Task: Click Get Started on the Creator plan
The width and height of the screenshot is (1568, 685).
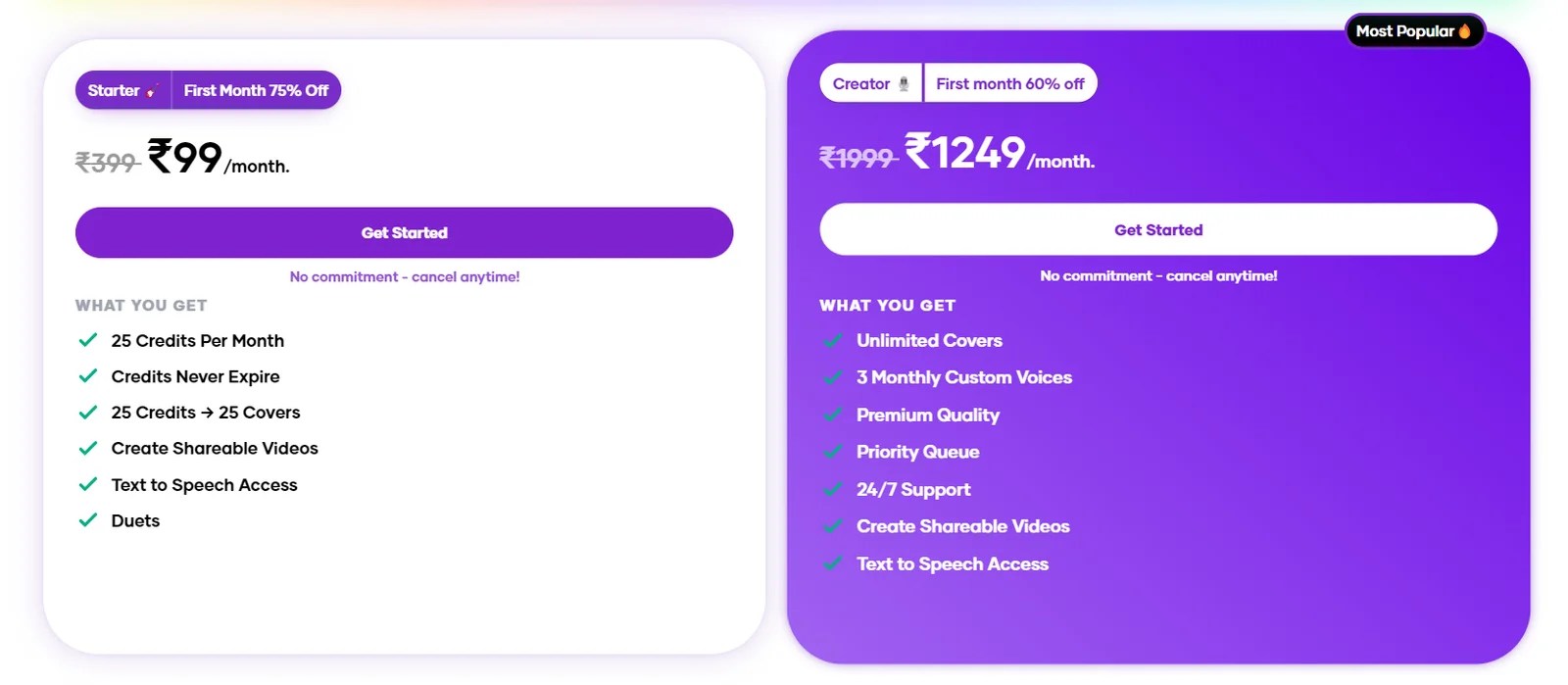Action: click(x=1157, y=229)
